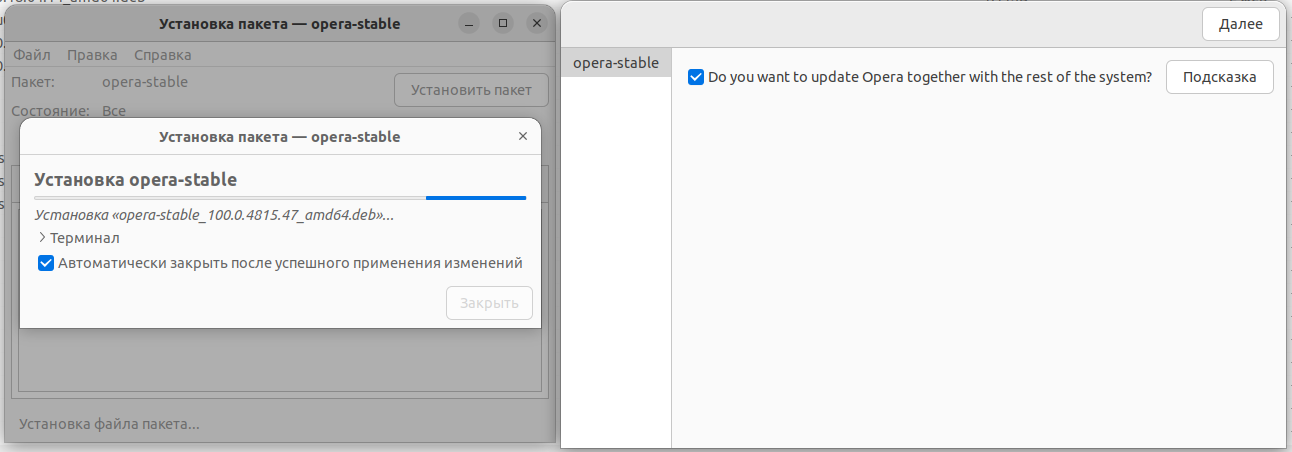Select opera-stable in the left sidebar
Image resolution: width=1292 pixels, height=452 pixels.
[615, 63]
